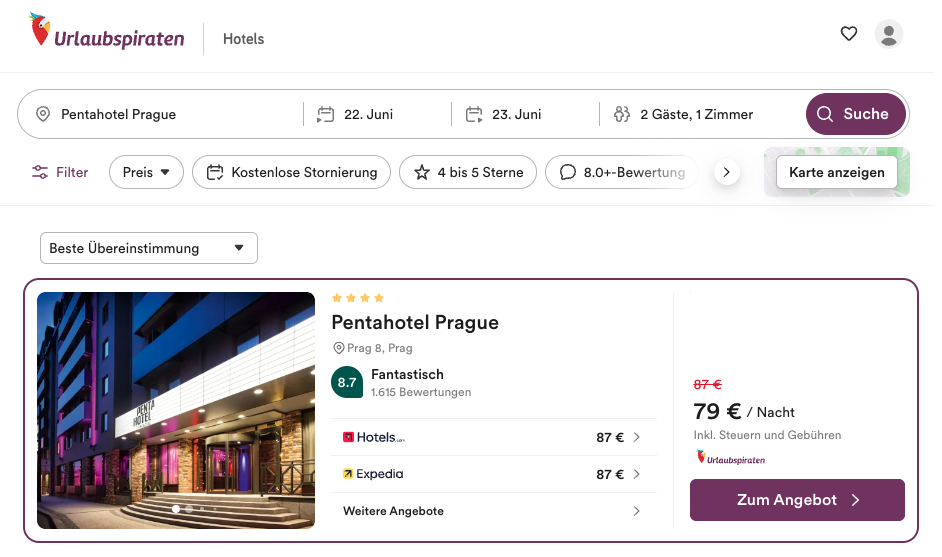Screen dimensions: 942x557
Task: Click the 79 € / Nacht price
Action: coord(744,412)
